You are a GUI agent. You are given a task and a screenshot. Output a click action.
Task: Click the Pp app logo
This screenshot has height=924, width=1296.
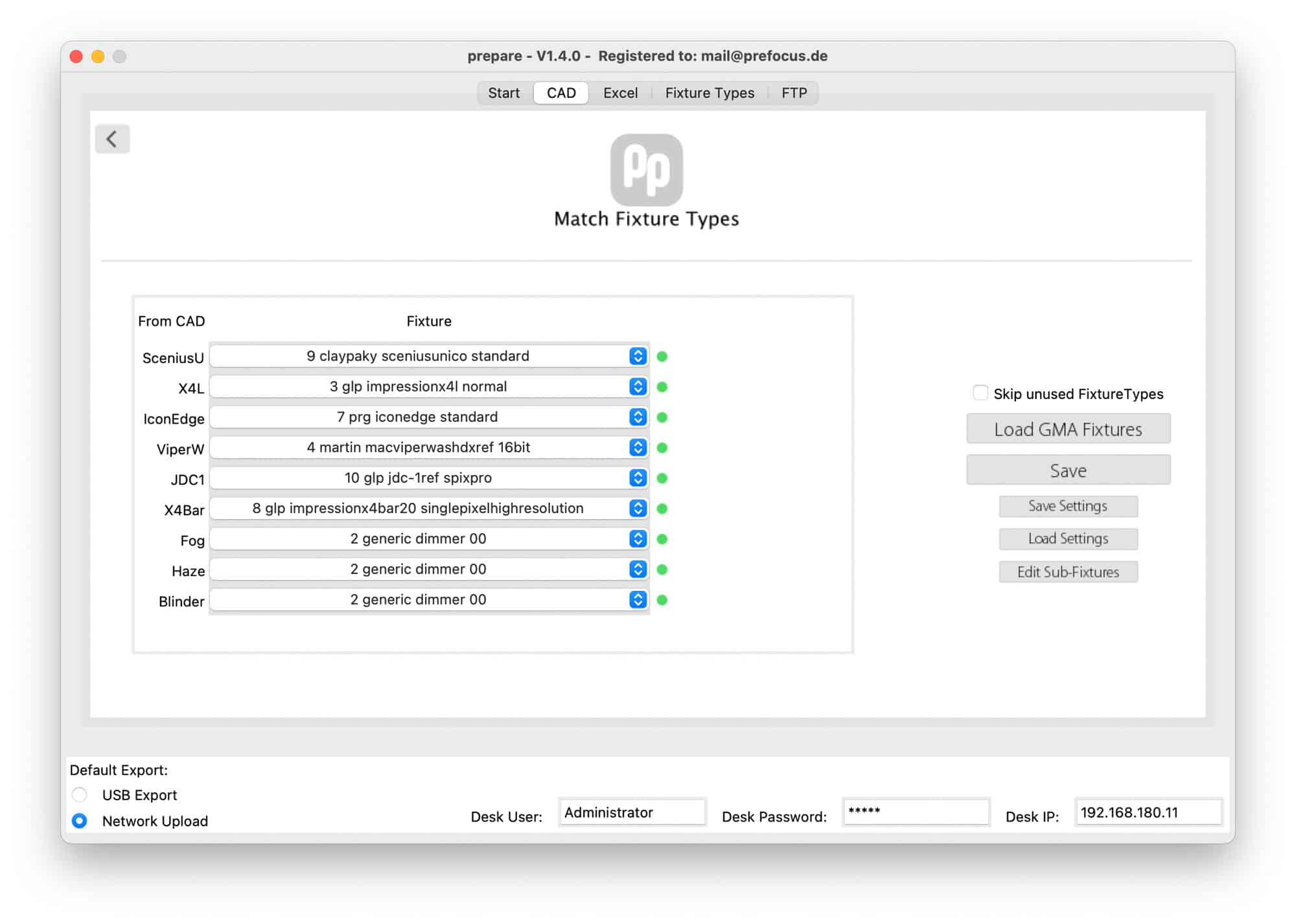point(646,170)
